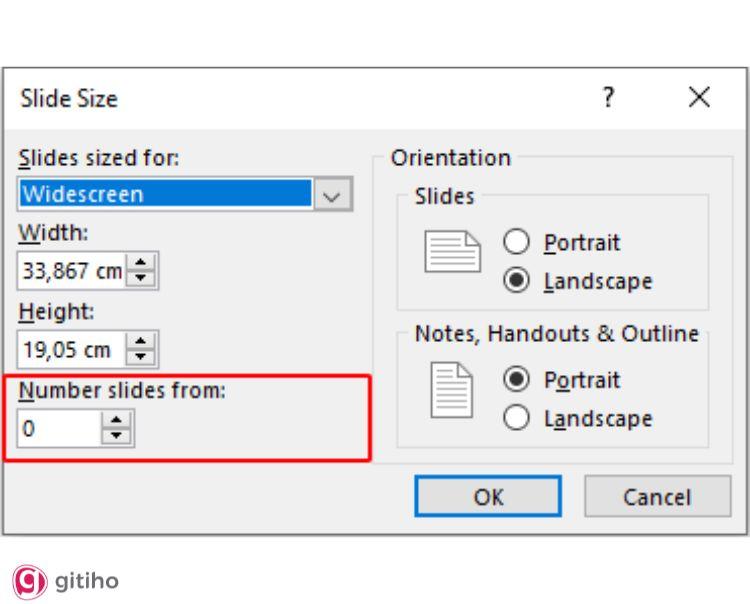Click the notes orientation page icon

[445, 391]
